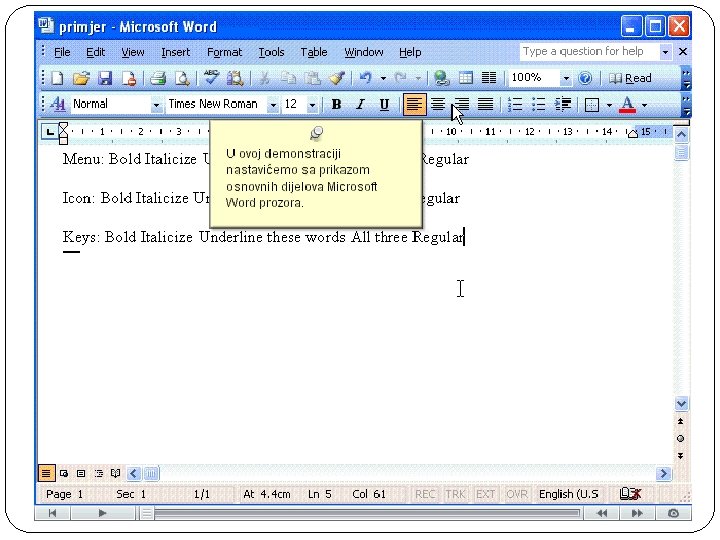Open Styles and Formatting pane icon
The height and width of the screenshot is (540, 720).
(58, 104)
